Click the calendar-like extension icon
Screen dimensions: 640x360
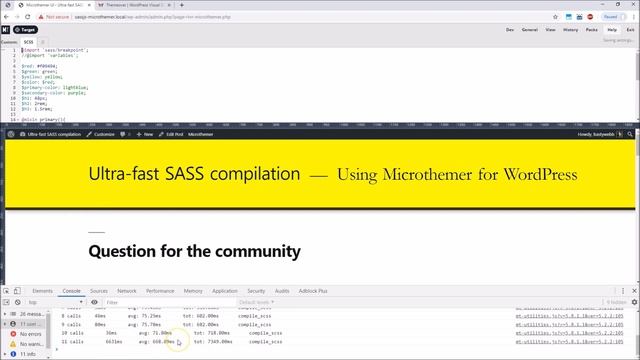click(x=579, y=17)
